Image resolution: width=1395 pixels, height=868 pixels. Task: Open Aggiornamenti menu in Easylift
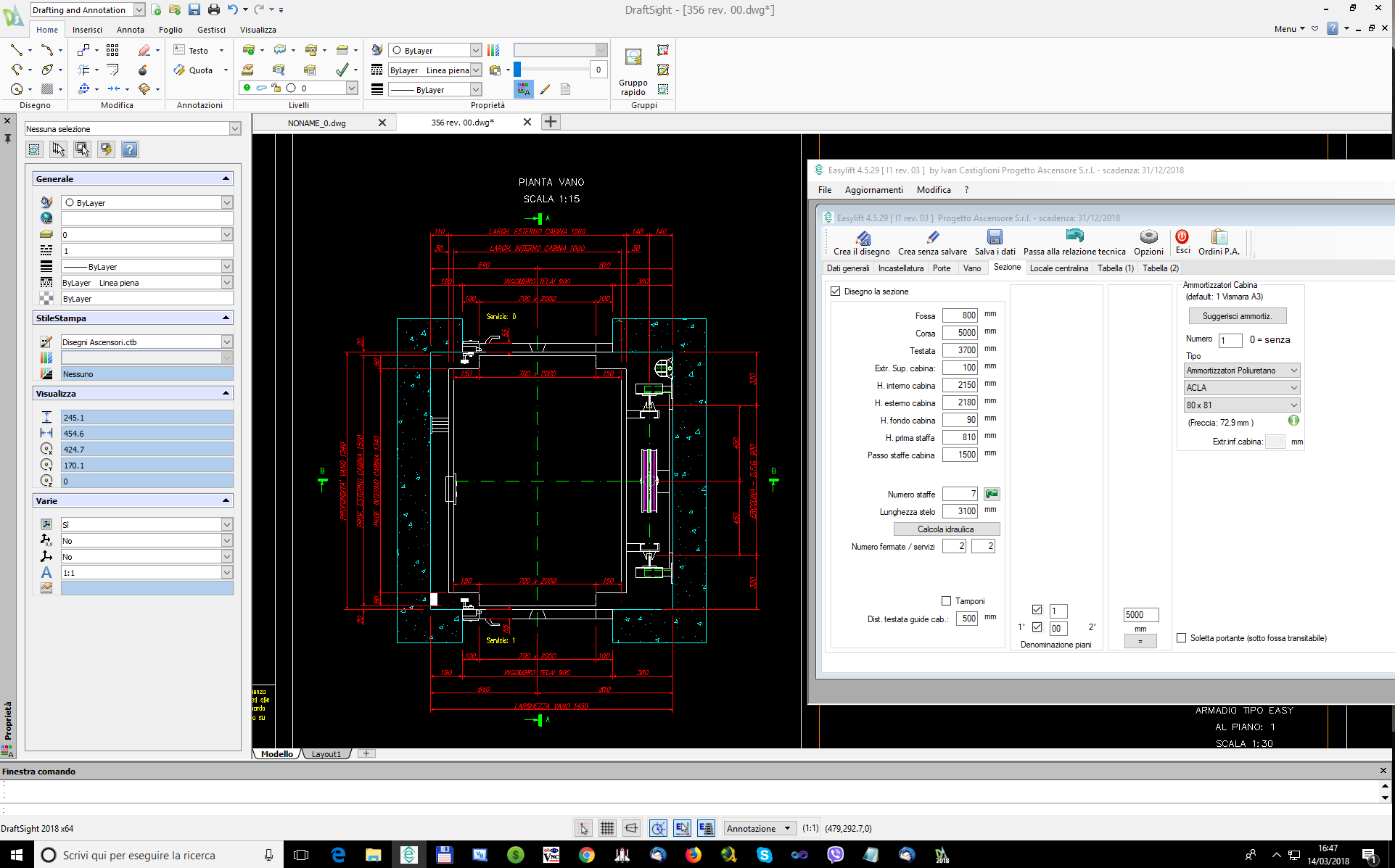[x=873, y=190]
